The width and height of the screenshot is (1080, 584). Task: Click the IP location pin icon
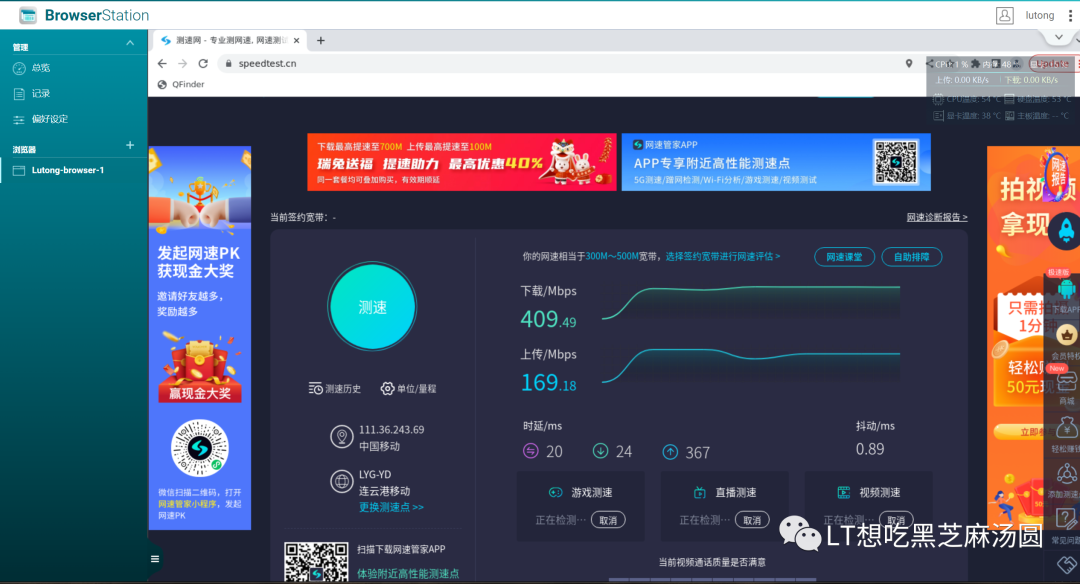point(341,437)
